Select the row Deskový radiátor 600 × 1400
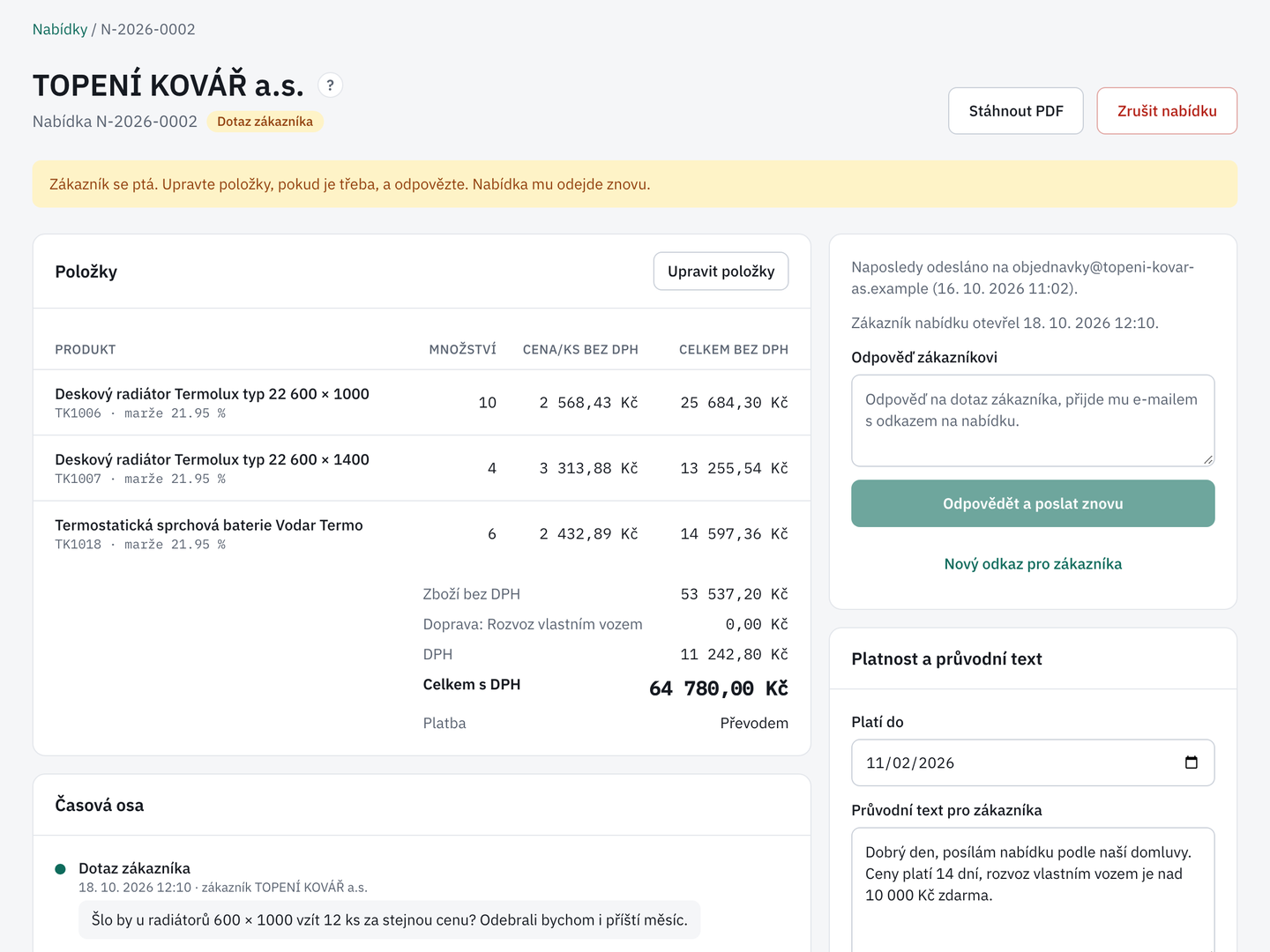1270x952 pixels. tap(422, 468)
